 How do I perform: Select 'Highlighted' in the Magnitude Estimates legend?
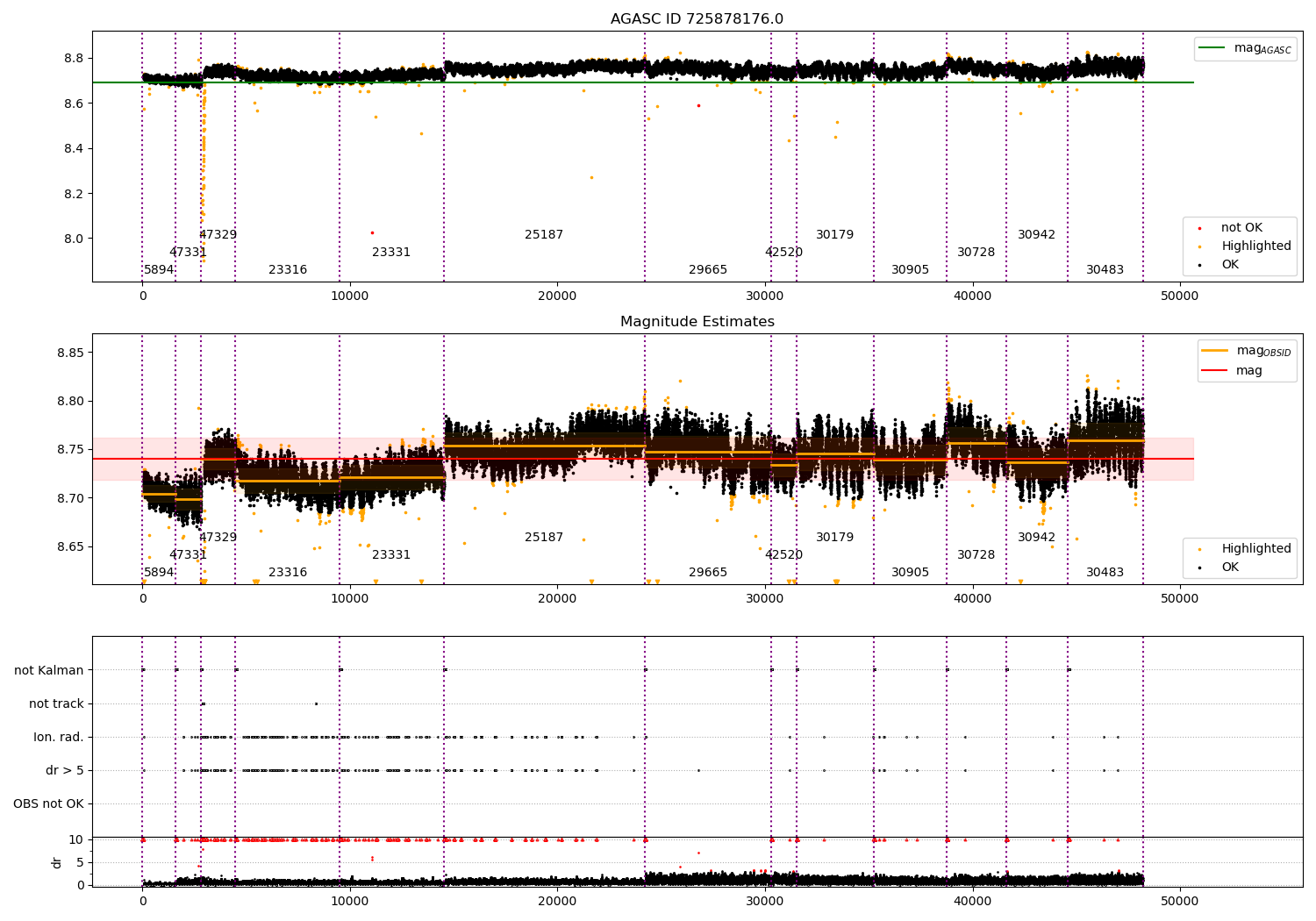pos(1255,549)
